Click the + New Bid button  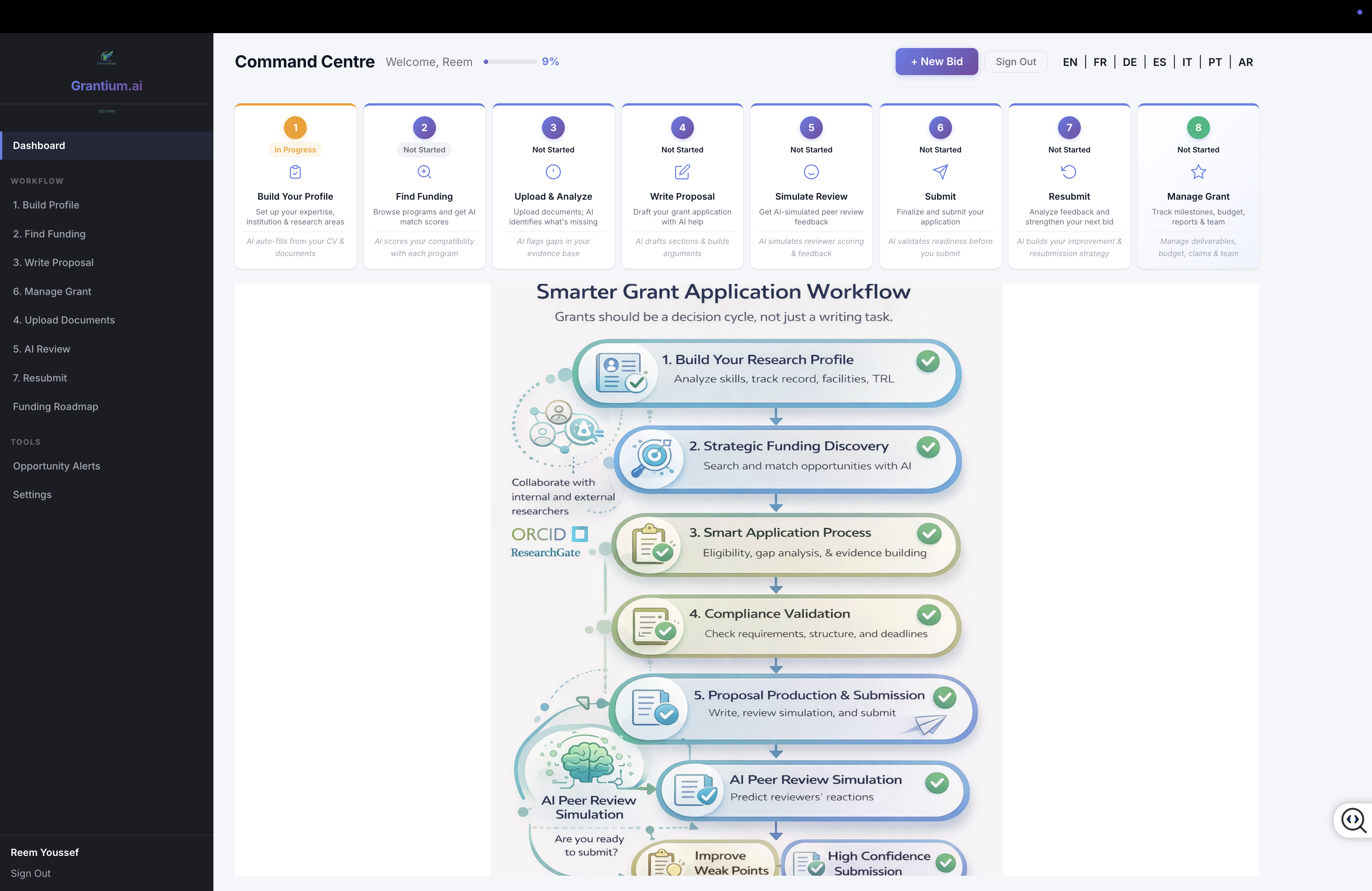[936, 61]
